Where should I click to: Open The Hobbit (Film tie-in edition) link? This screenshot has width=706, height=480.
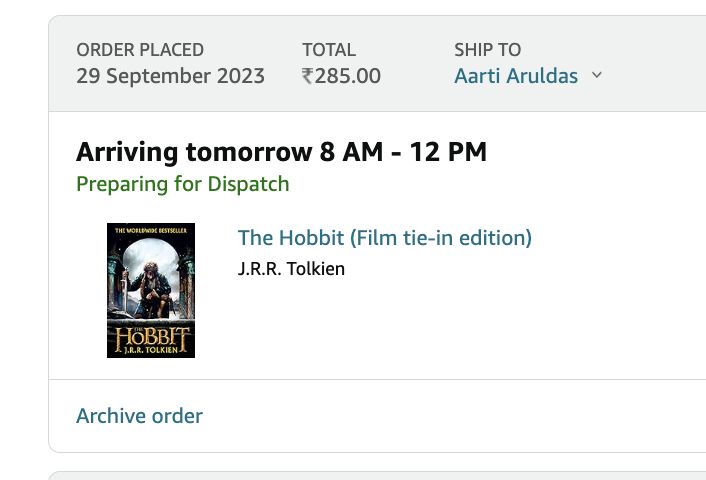tap(385, 237)
